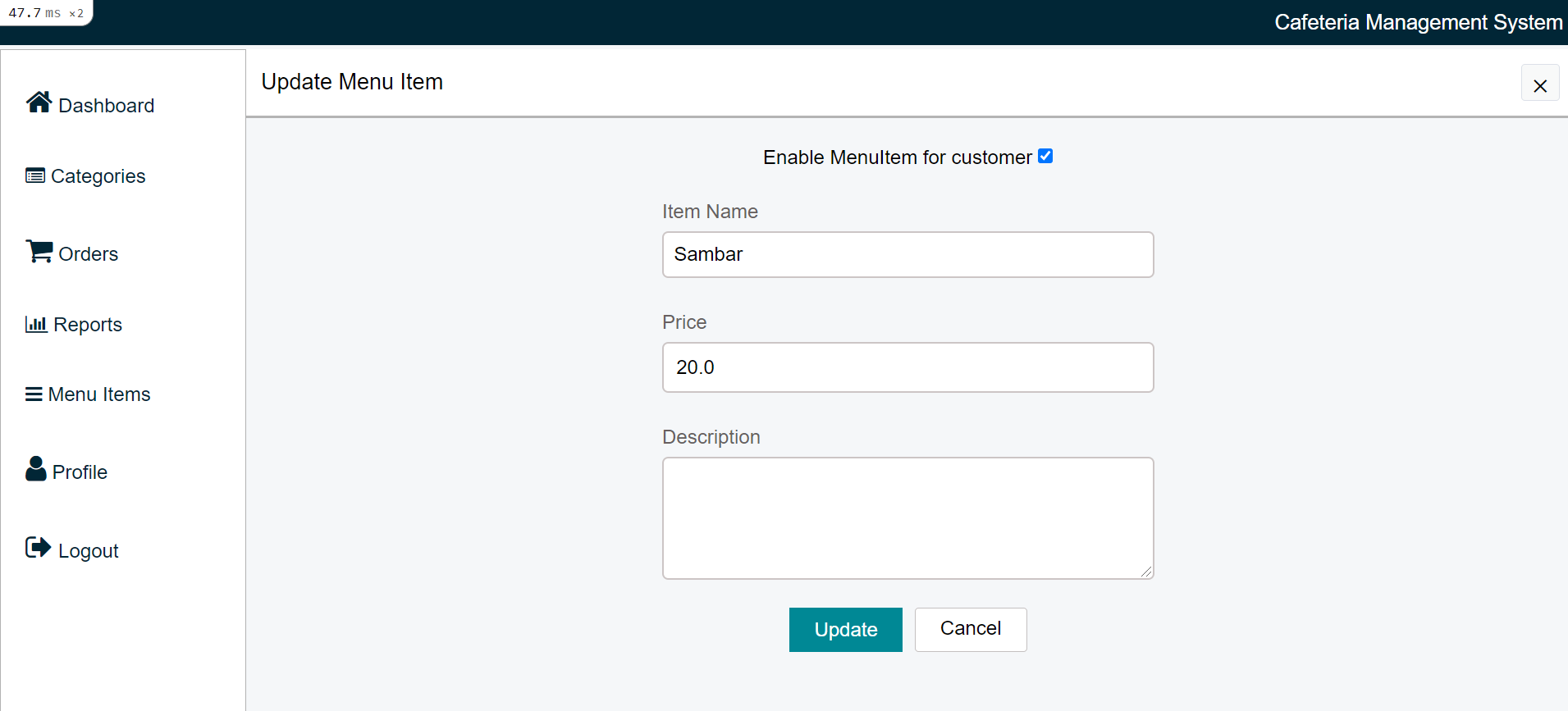The width and height of the screenshot is (1568, 711).
Task: Click the Profile user icon
Action: [35, 468]
